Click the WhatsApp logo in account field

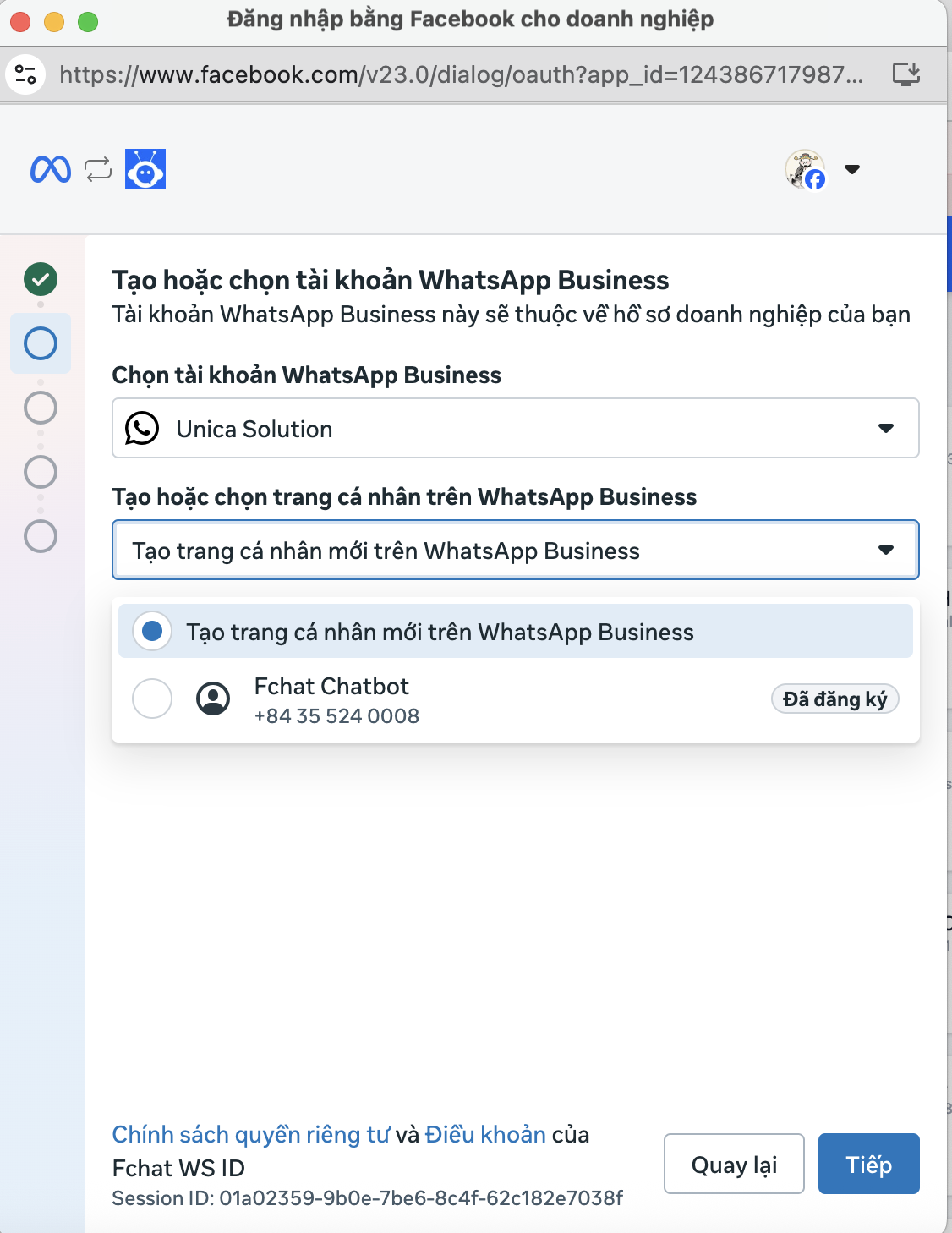[142, 428]
